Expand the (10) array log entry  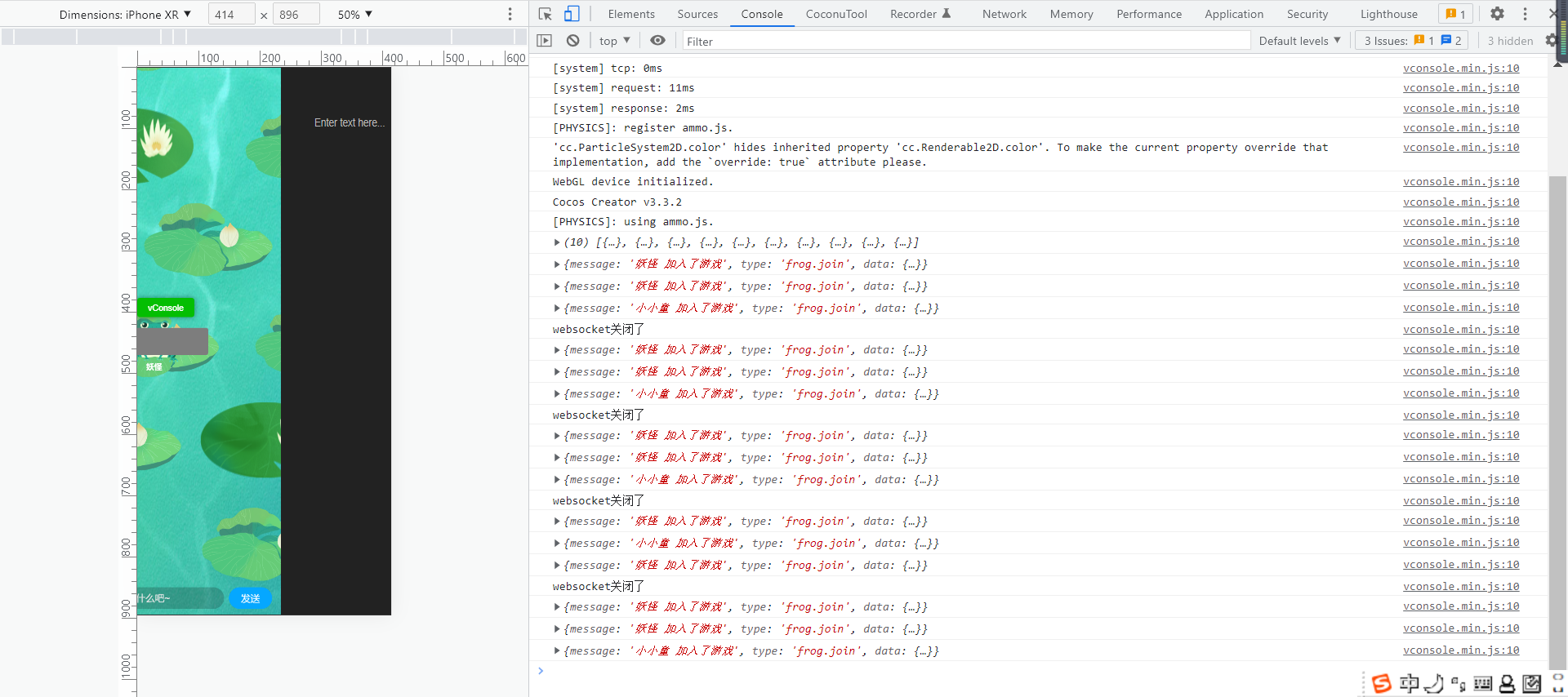557,242
